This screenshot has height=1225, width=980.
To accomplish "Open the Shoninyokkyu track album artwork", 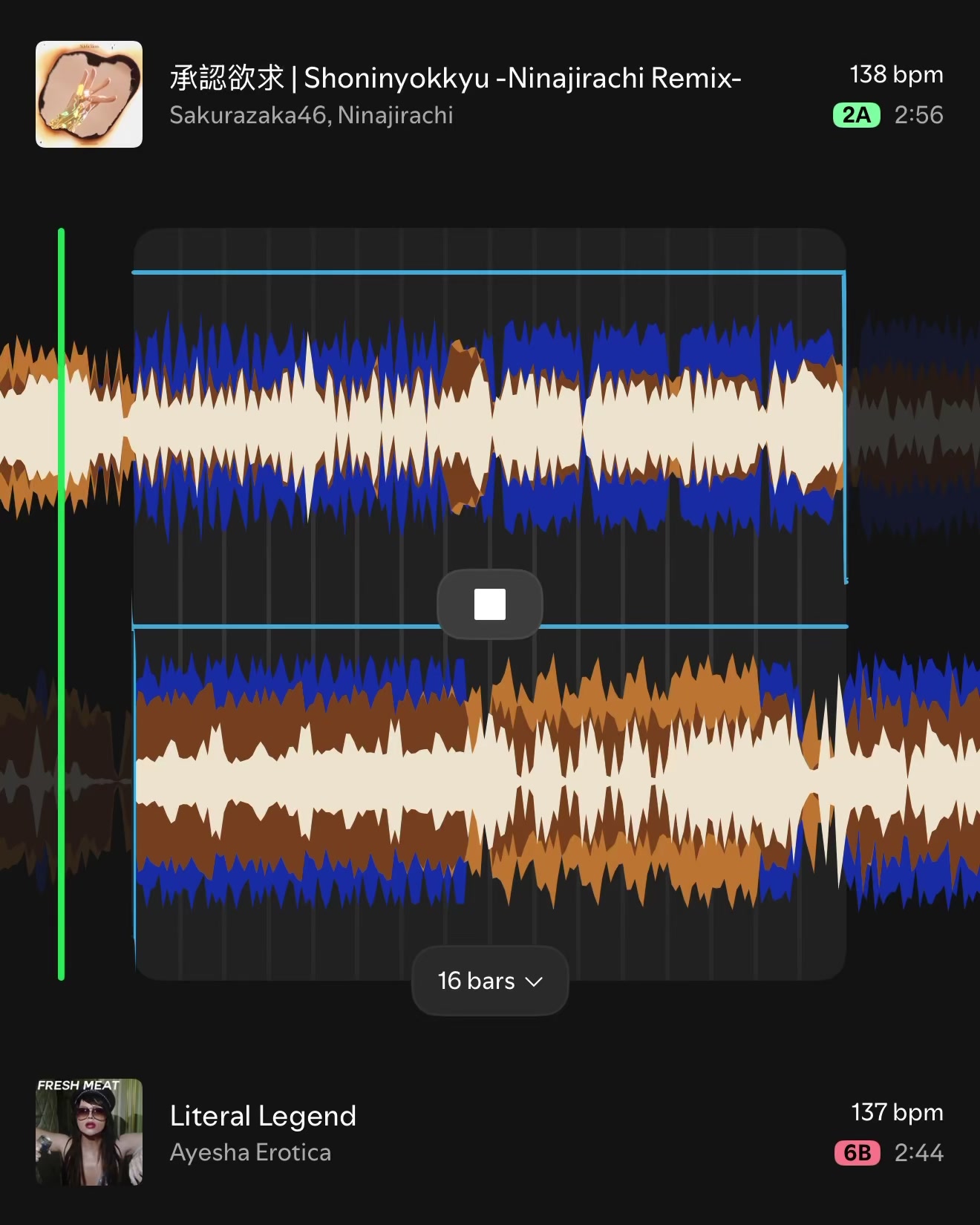I will (89, 94).
